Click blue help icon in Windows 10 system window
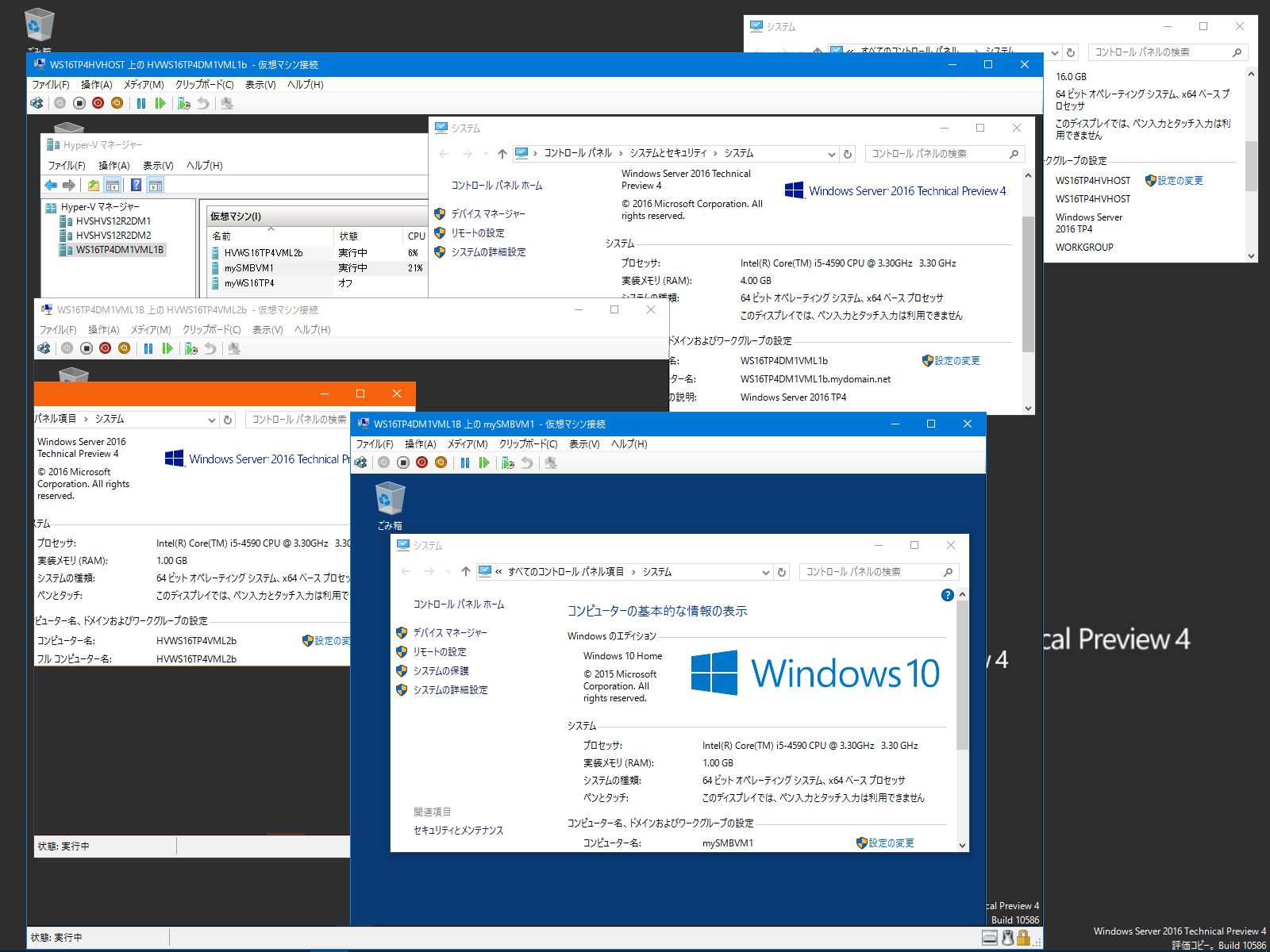 pos(947,595)
